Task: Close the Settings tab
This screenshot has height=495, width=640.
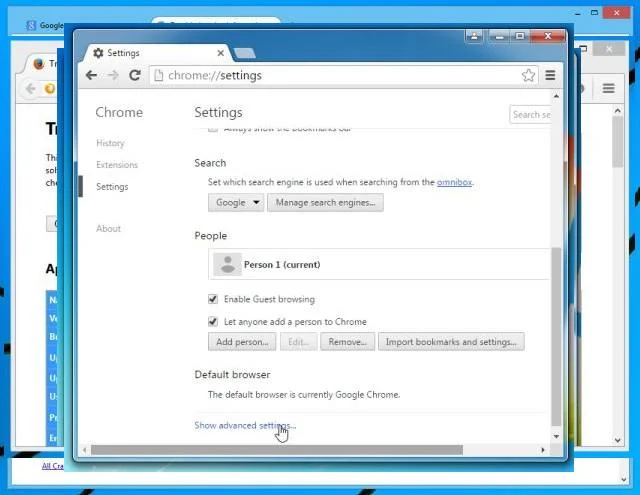Action: [x=220, y=53]
